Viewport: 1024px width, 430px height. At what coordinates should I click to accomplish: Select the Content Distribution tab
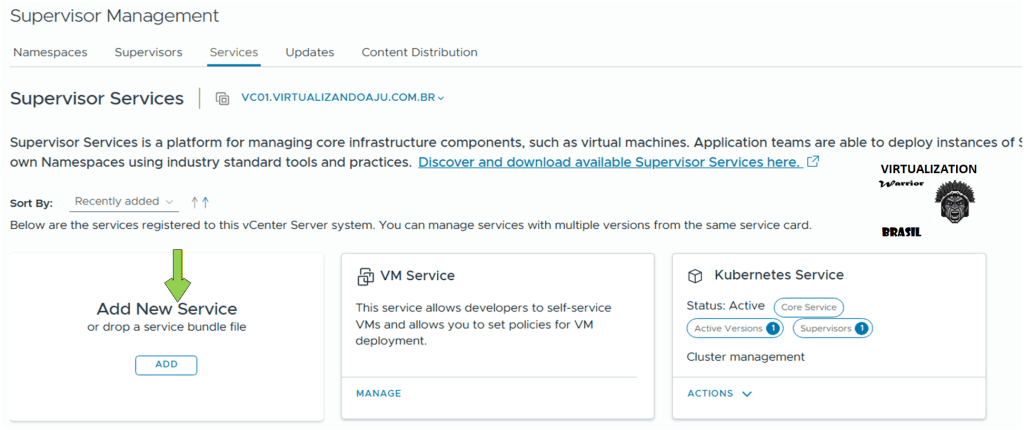(419, 52)
